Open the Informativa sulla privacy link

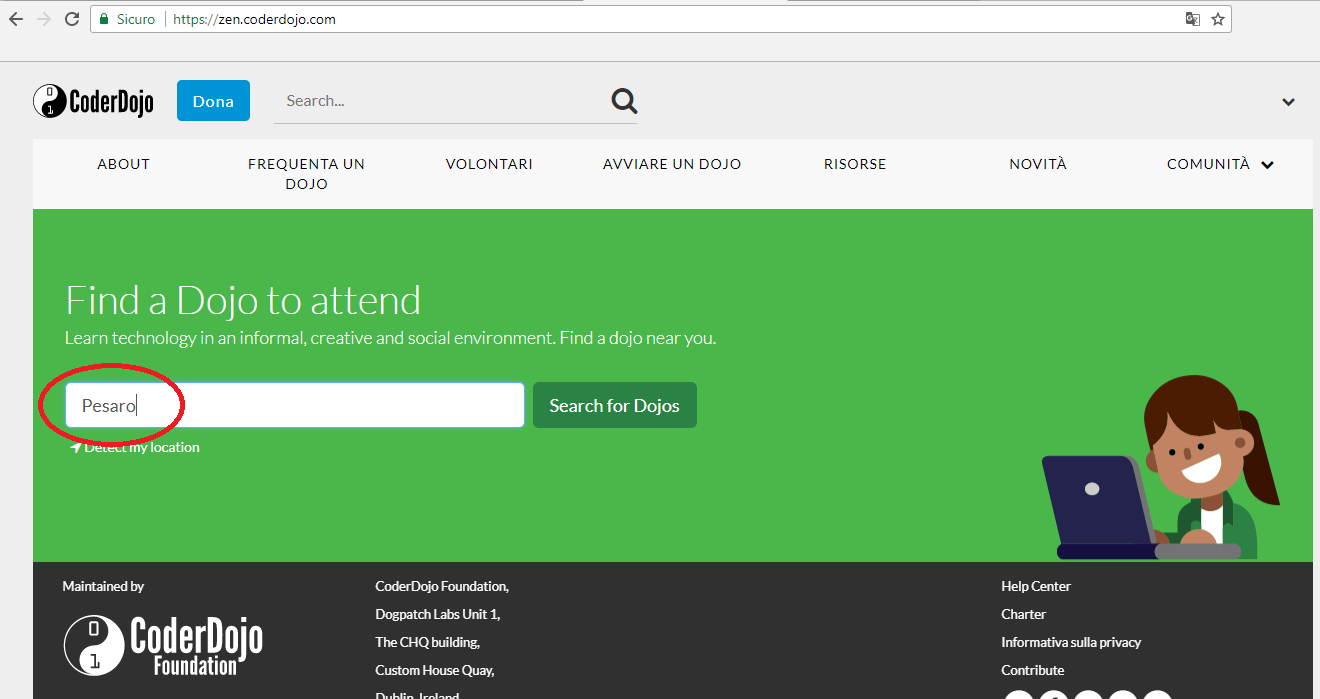click(1071, 642)
